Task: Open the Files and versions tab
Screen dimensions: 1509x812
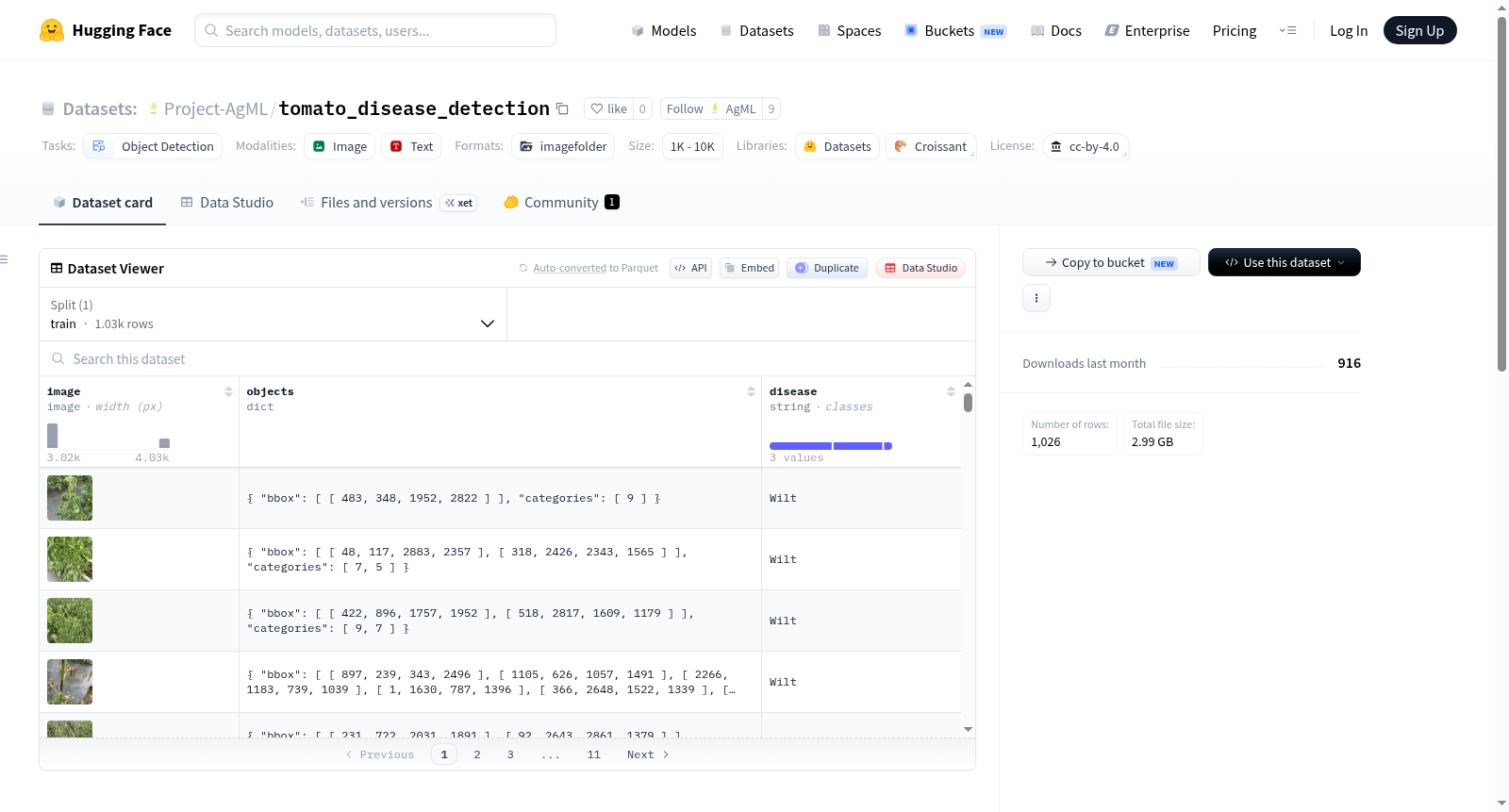Action: 389,203
